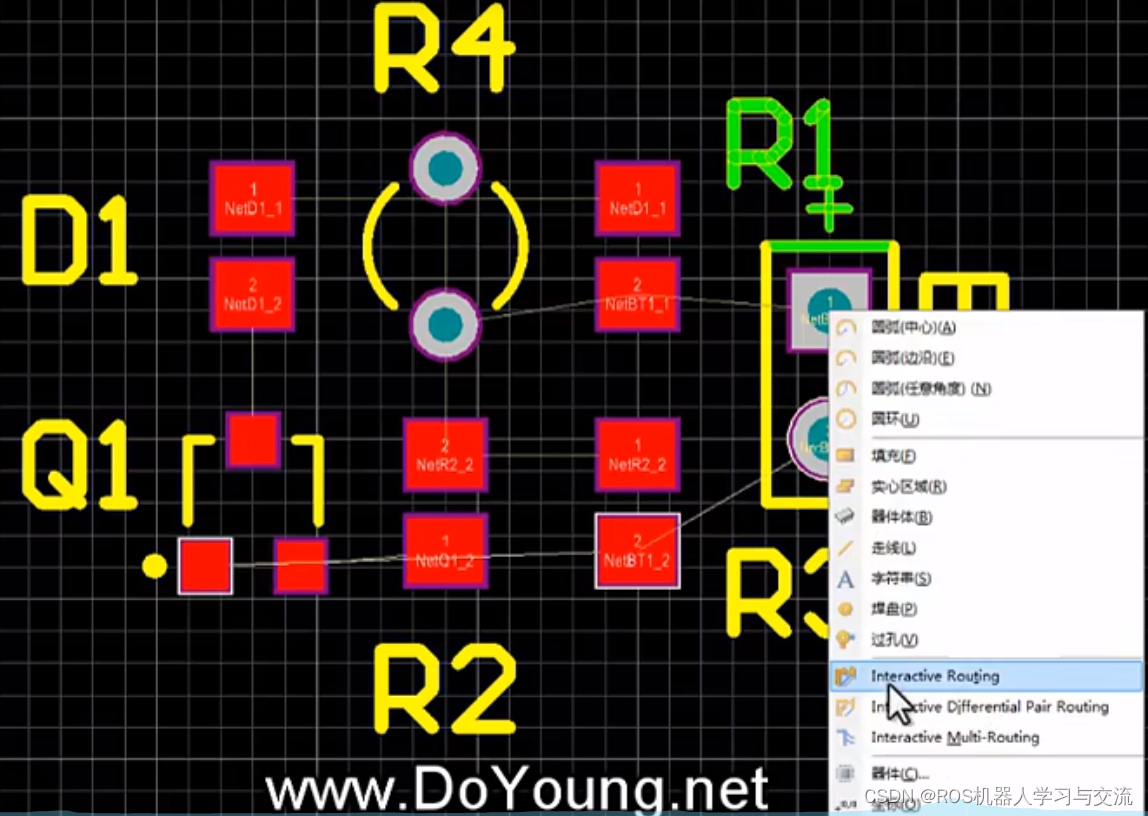This screenshot has width=1148, height=816.
Task: Select the NetBT1_2 pad
Action: 637,551
